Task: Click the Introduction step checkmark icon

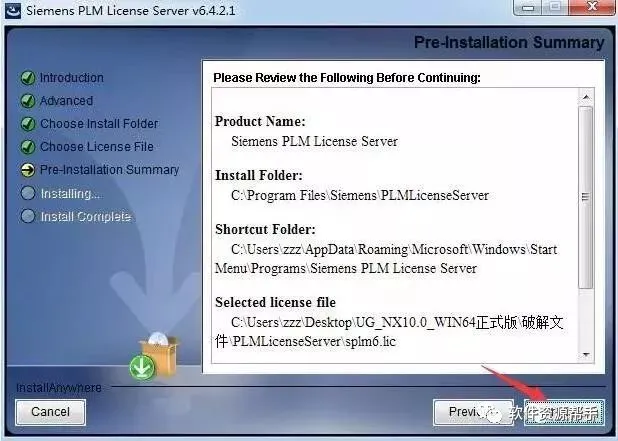Action: [x=28, y=78]
